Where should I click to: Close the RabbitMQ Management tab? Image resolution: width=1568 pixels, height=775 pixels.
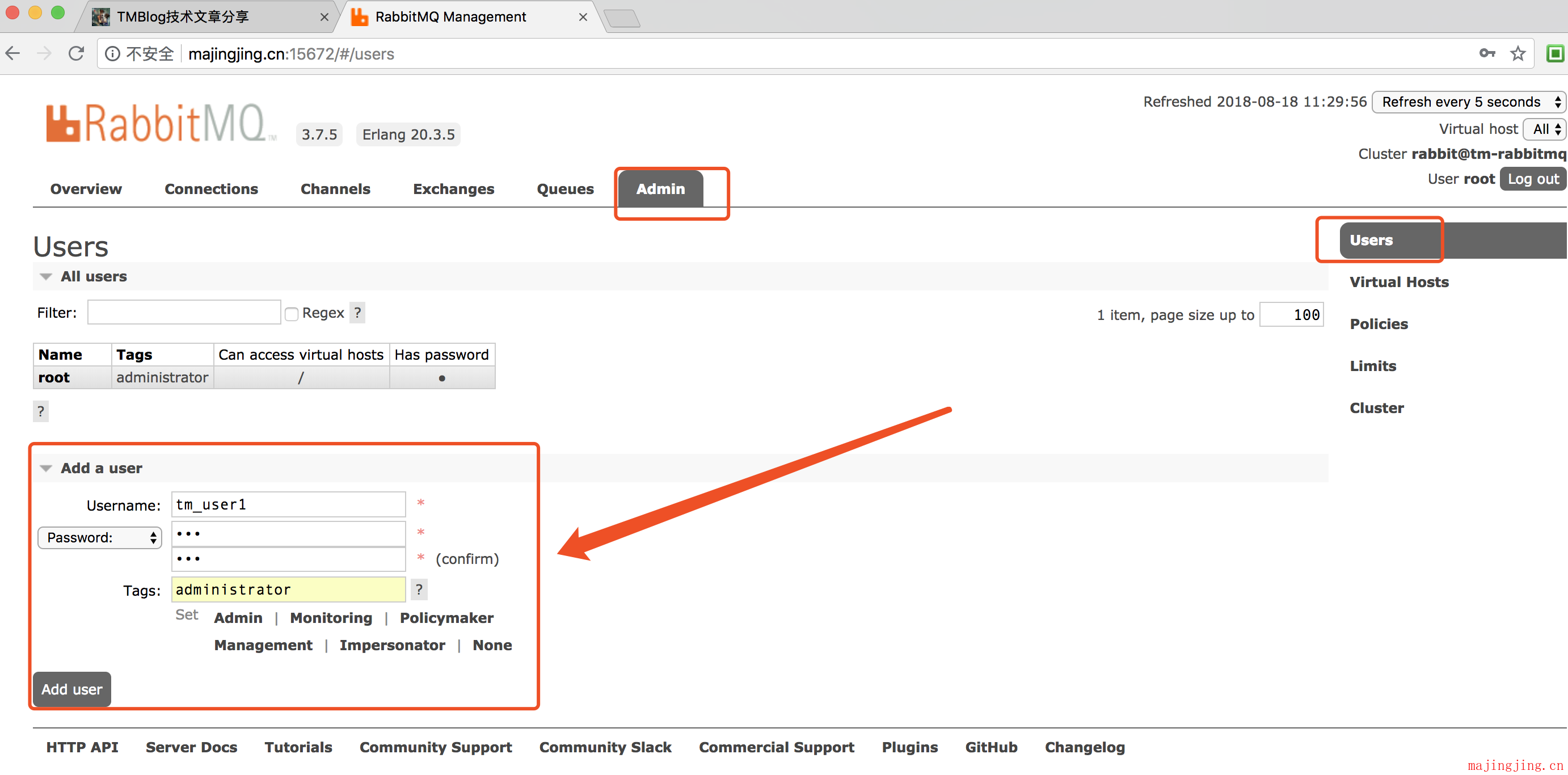pyautogui.click(x=583, y=17)
